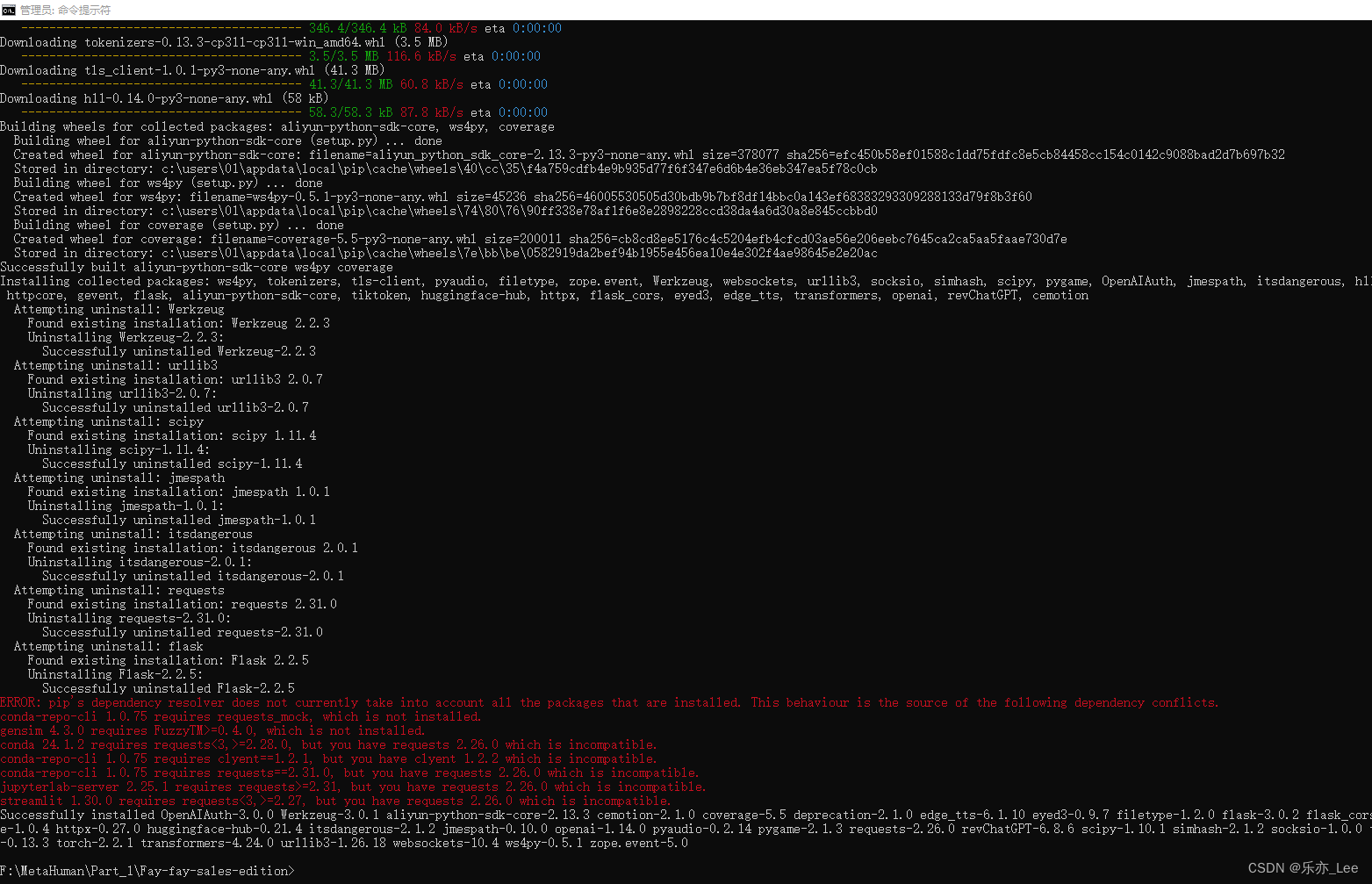
Task: Click 'Stored in directory' line ending 845ccbbd0
Action: [x=446, y=211]
